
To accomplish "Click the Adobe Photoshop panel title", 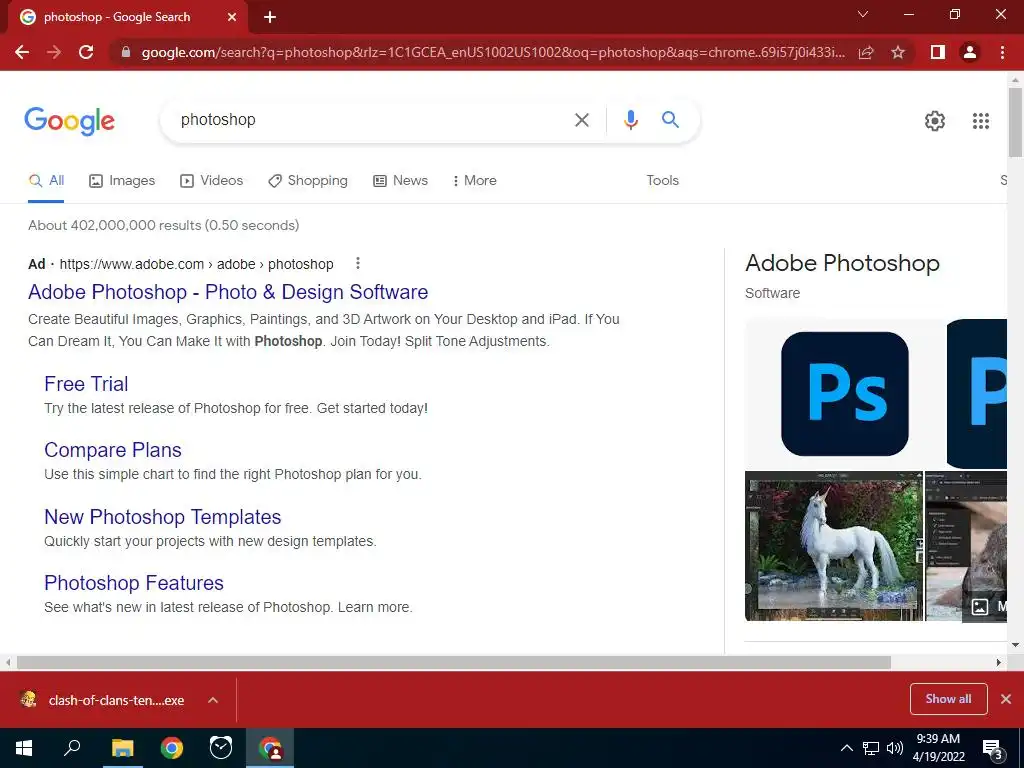I will pos(842,263).
